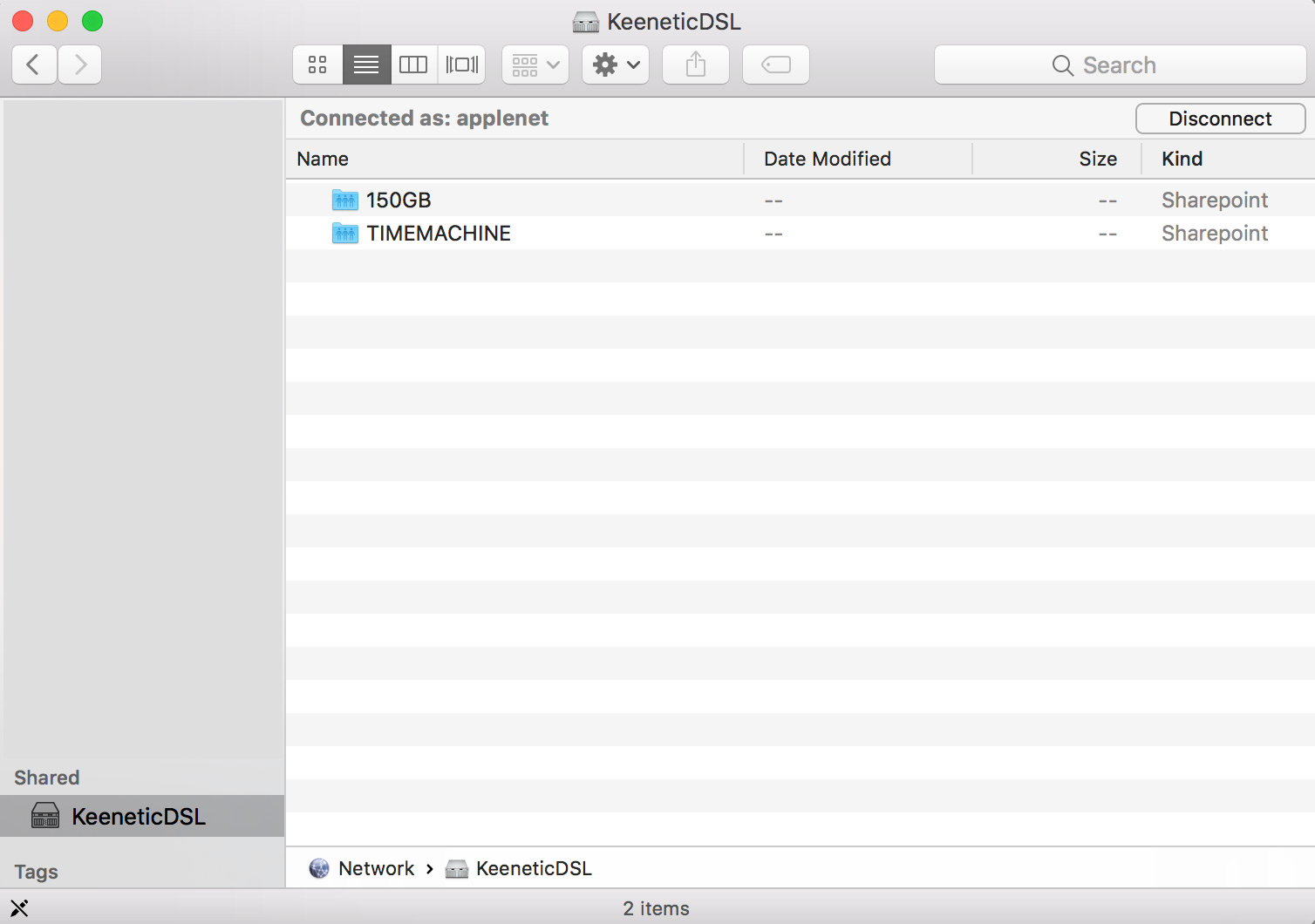Screen dimensions: 1315x924
Task: Switch to icon view
Action: pos(317,65)
